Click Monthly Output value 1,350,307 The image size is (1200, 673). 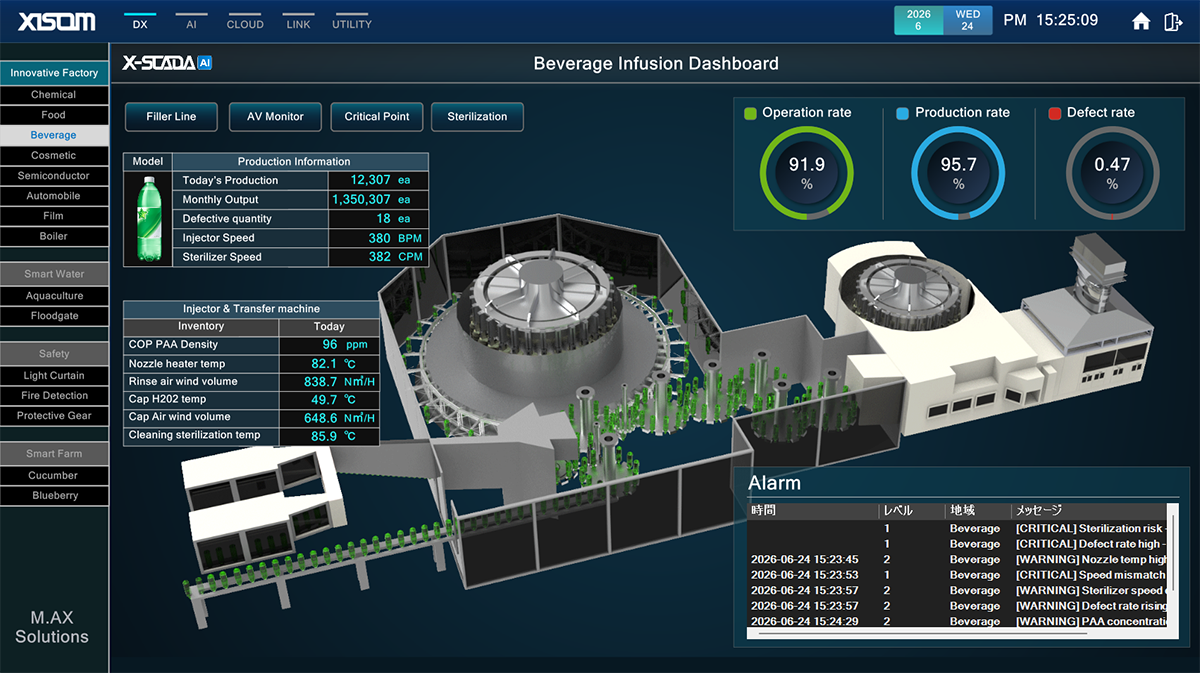coord(361,199)
